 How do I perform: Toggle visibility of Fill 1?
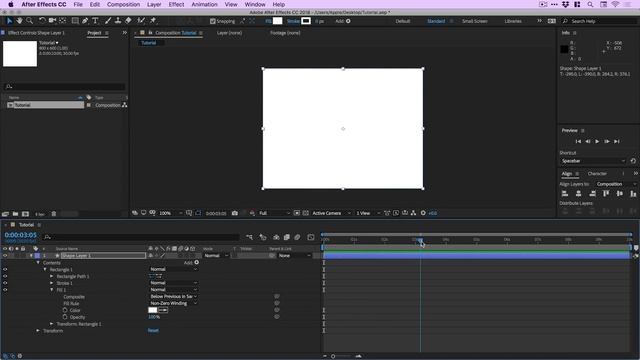(x=5, y=290)
